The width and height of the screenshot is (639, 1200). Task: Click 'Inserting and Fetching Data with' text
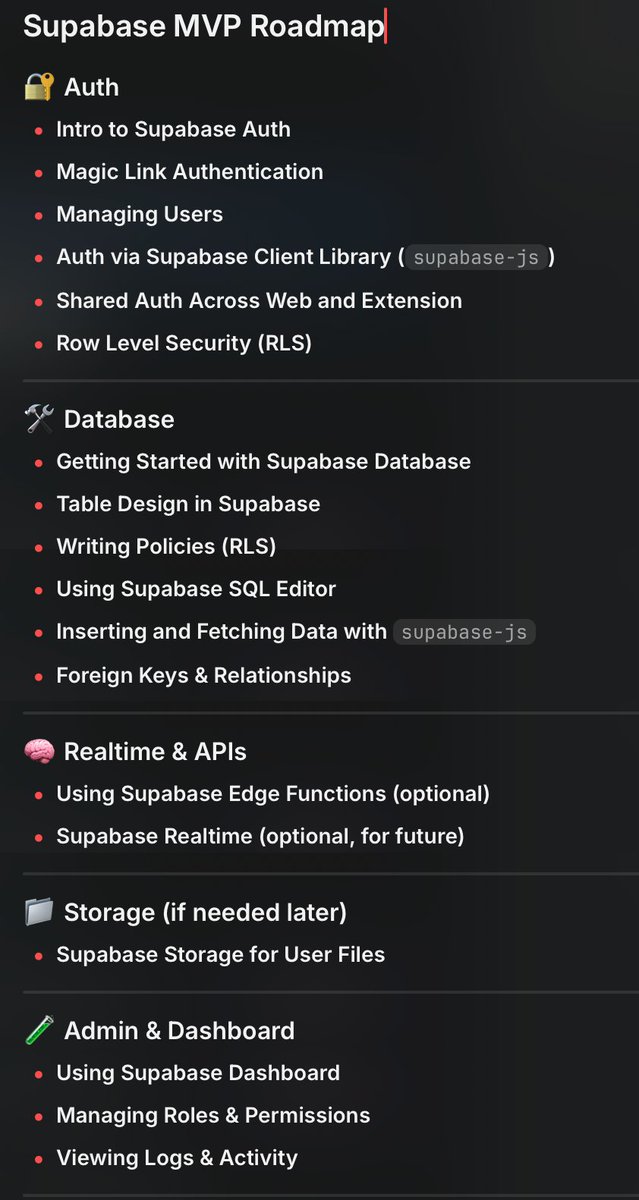tap(221, 632)
